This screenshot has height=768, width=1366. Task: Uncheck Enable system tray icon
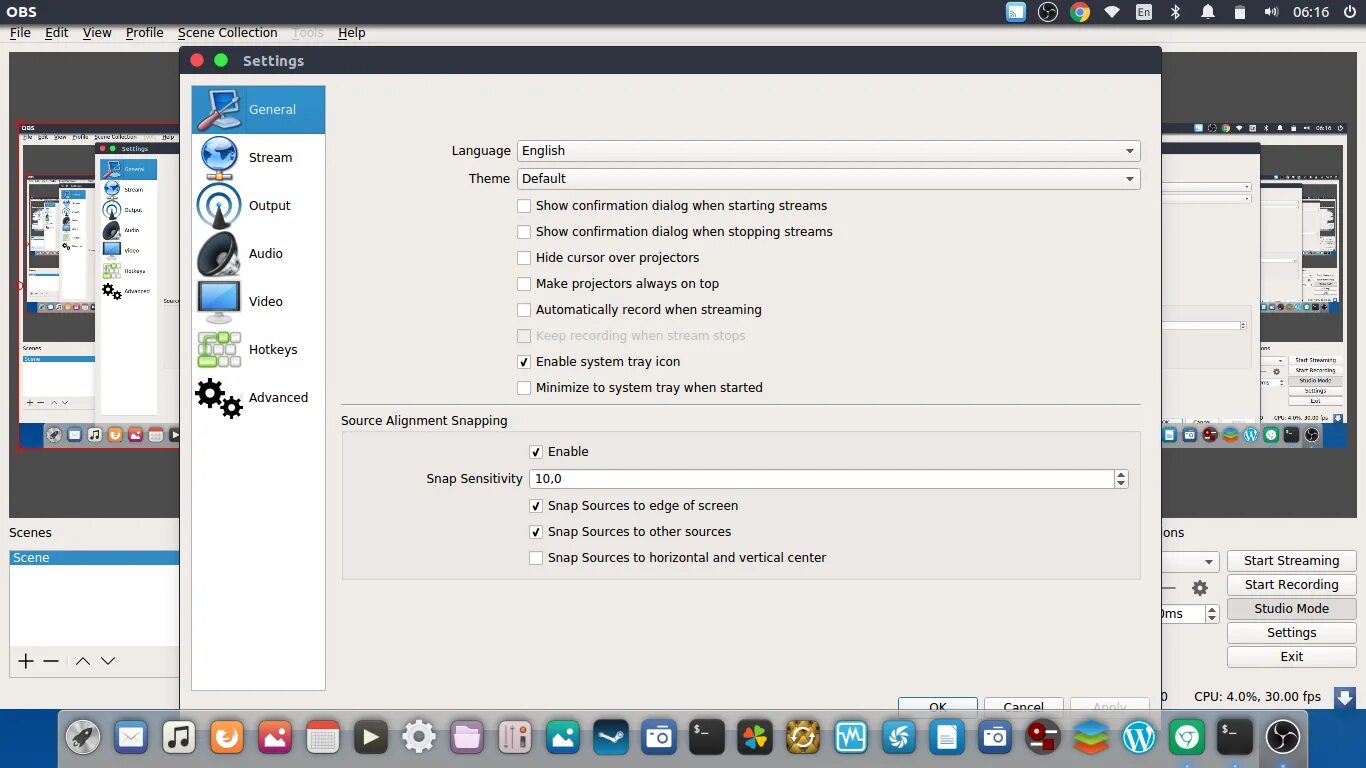coord(524,362)
